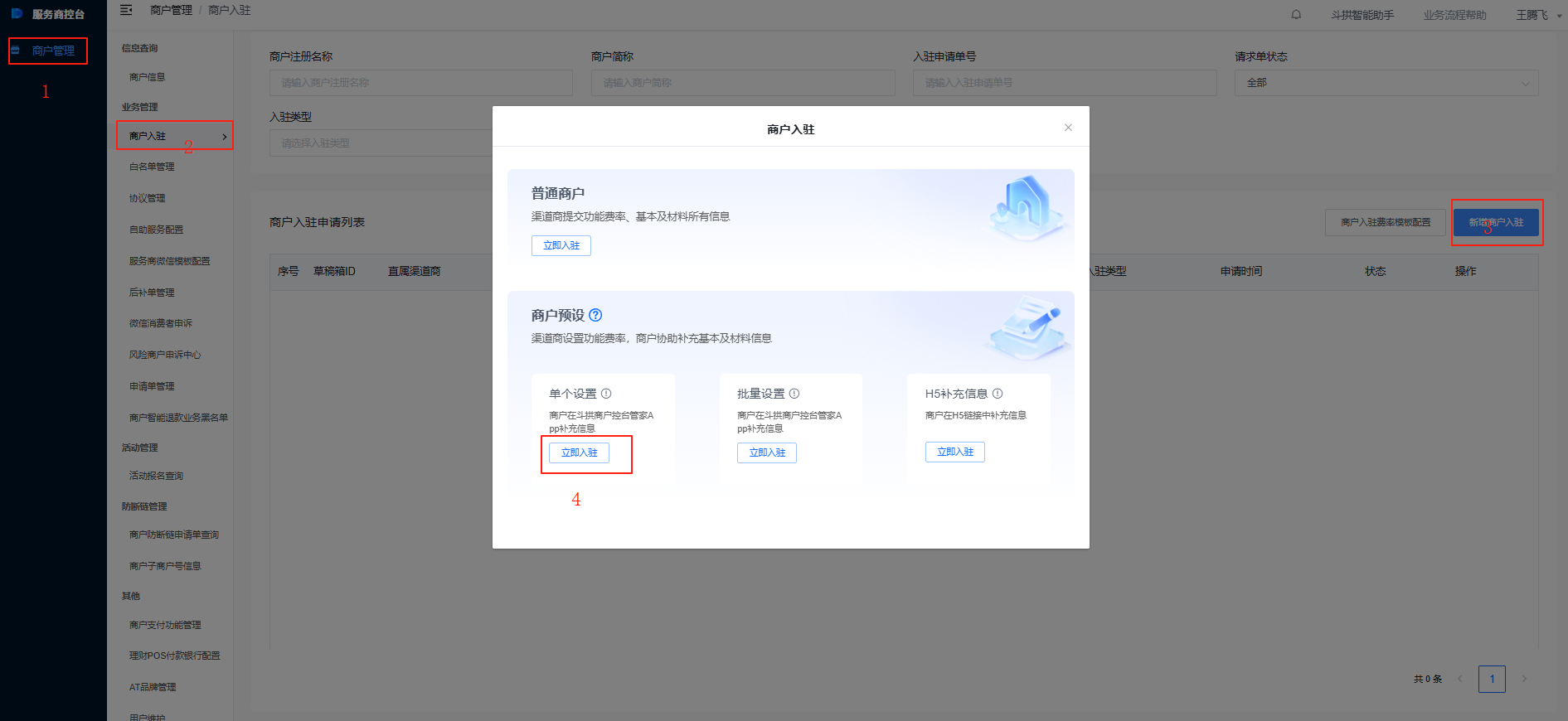Open 商户子商户号信息 menu item
Viewport: 1568px width, 721px height.
pyautogui.click(x=165, y=566)
